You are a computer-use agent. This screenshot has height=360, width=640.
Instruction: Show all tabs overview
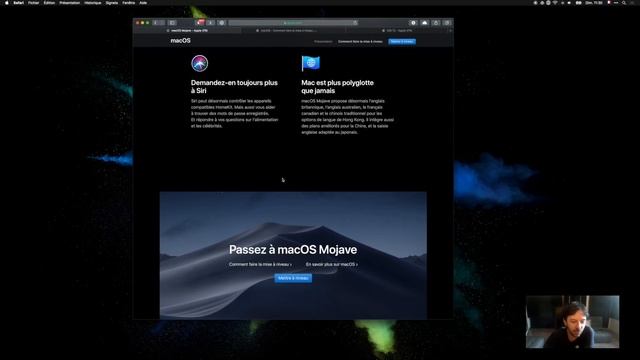447,23
